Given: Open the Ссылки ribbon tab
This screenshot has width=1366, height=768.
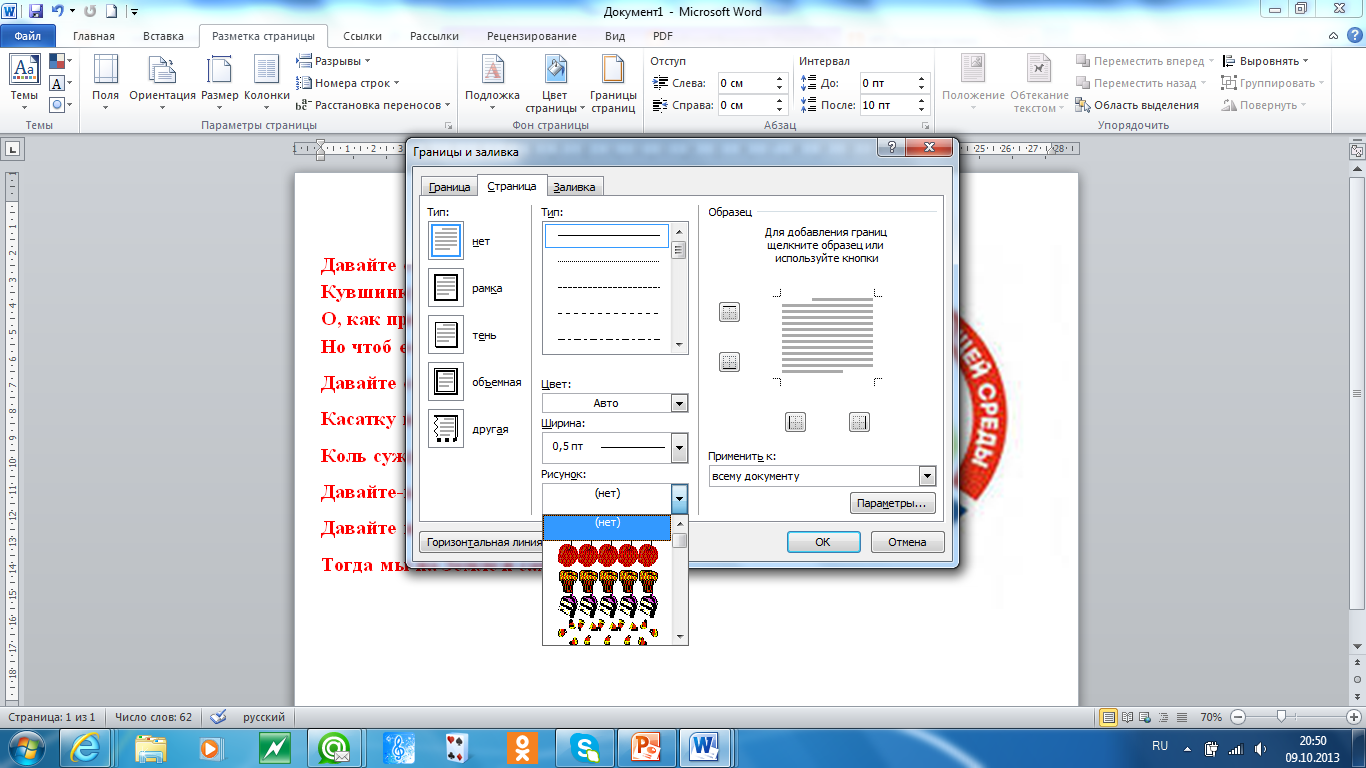Looking at the screenshot, I should 362,36.
